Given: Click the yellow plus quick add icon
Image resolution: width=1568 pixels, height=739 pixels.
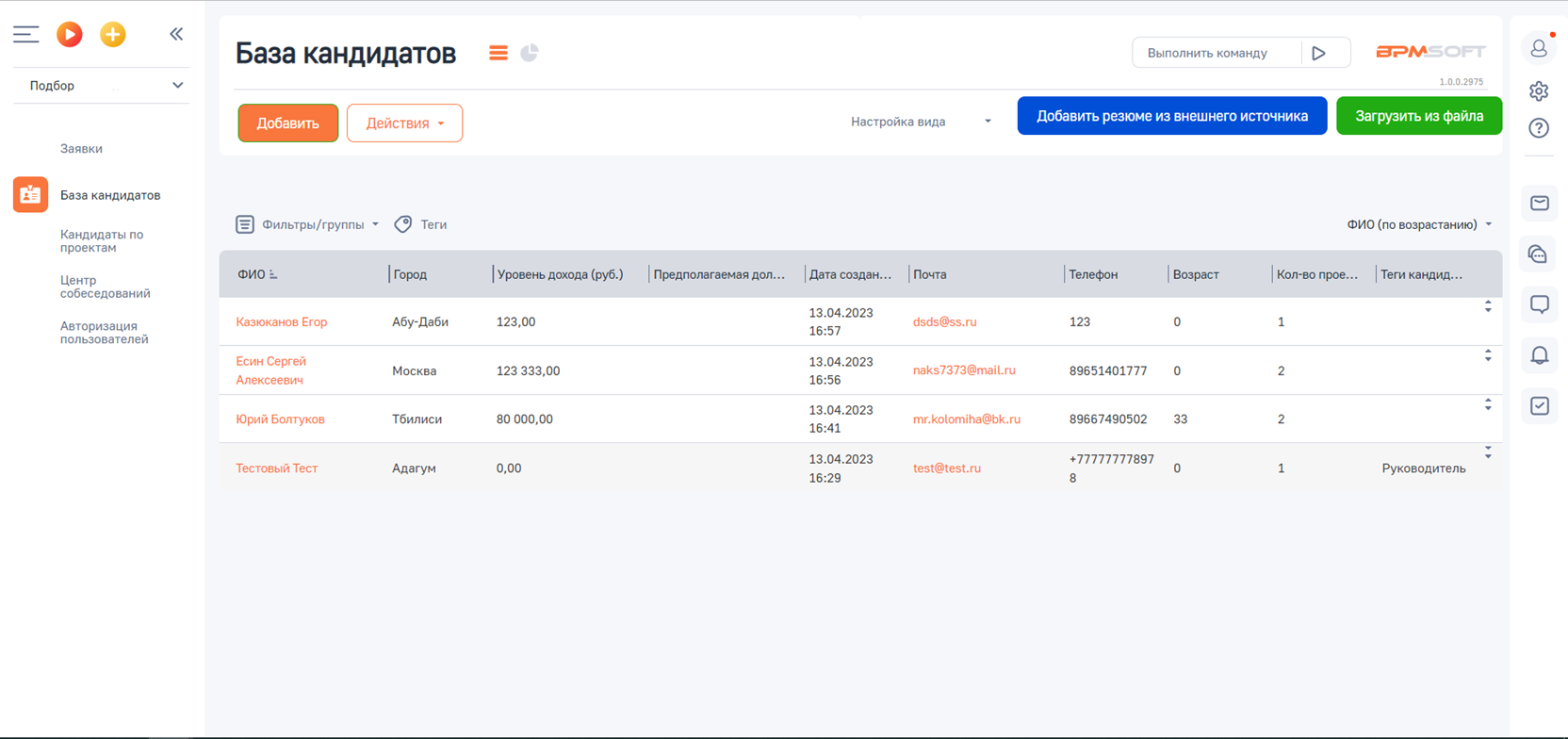Looking at the screenshot, I should coord(113,35).
